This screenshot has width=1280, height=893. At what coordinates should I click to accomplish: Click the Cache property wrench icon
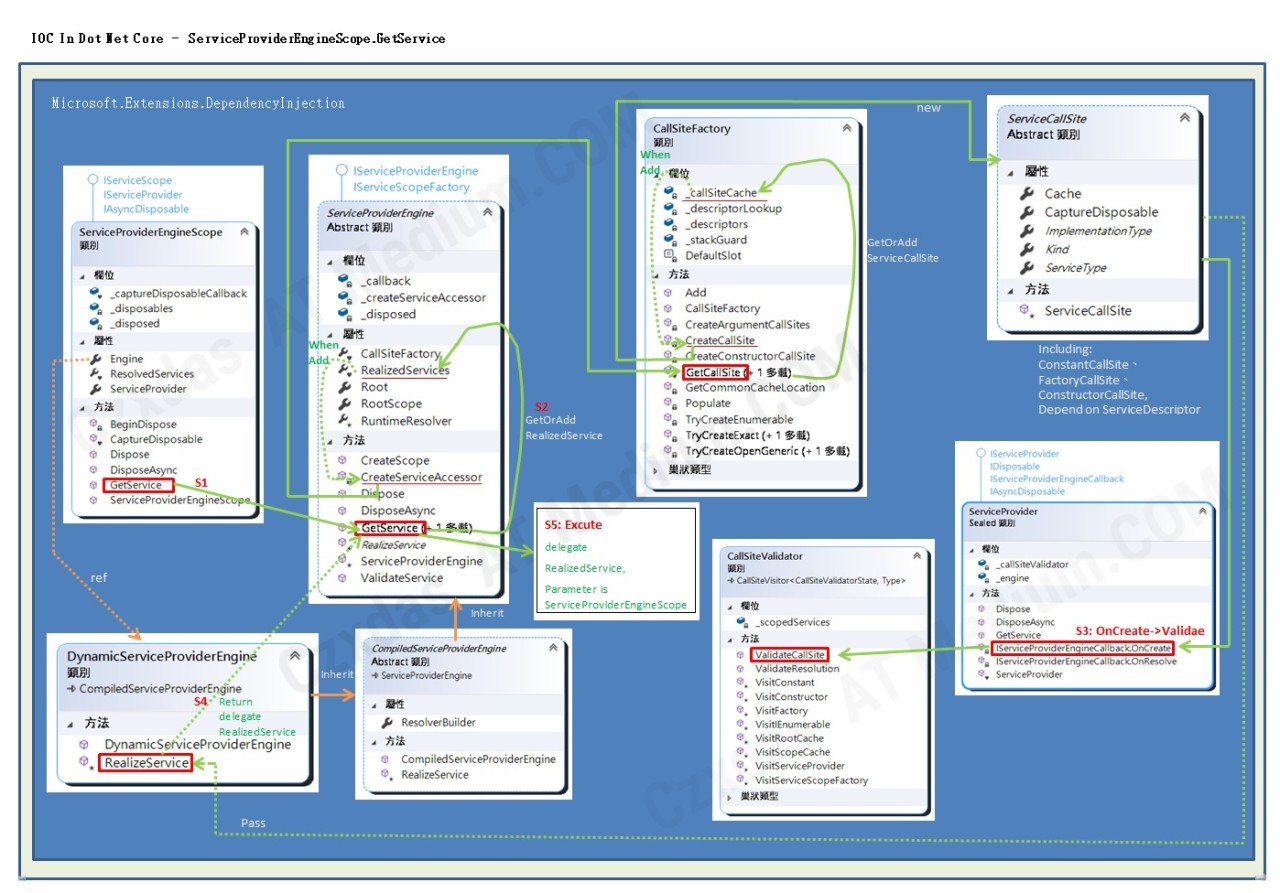click(1027, 193)
